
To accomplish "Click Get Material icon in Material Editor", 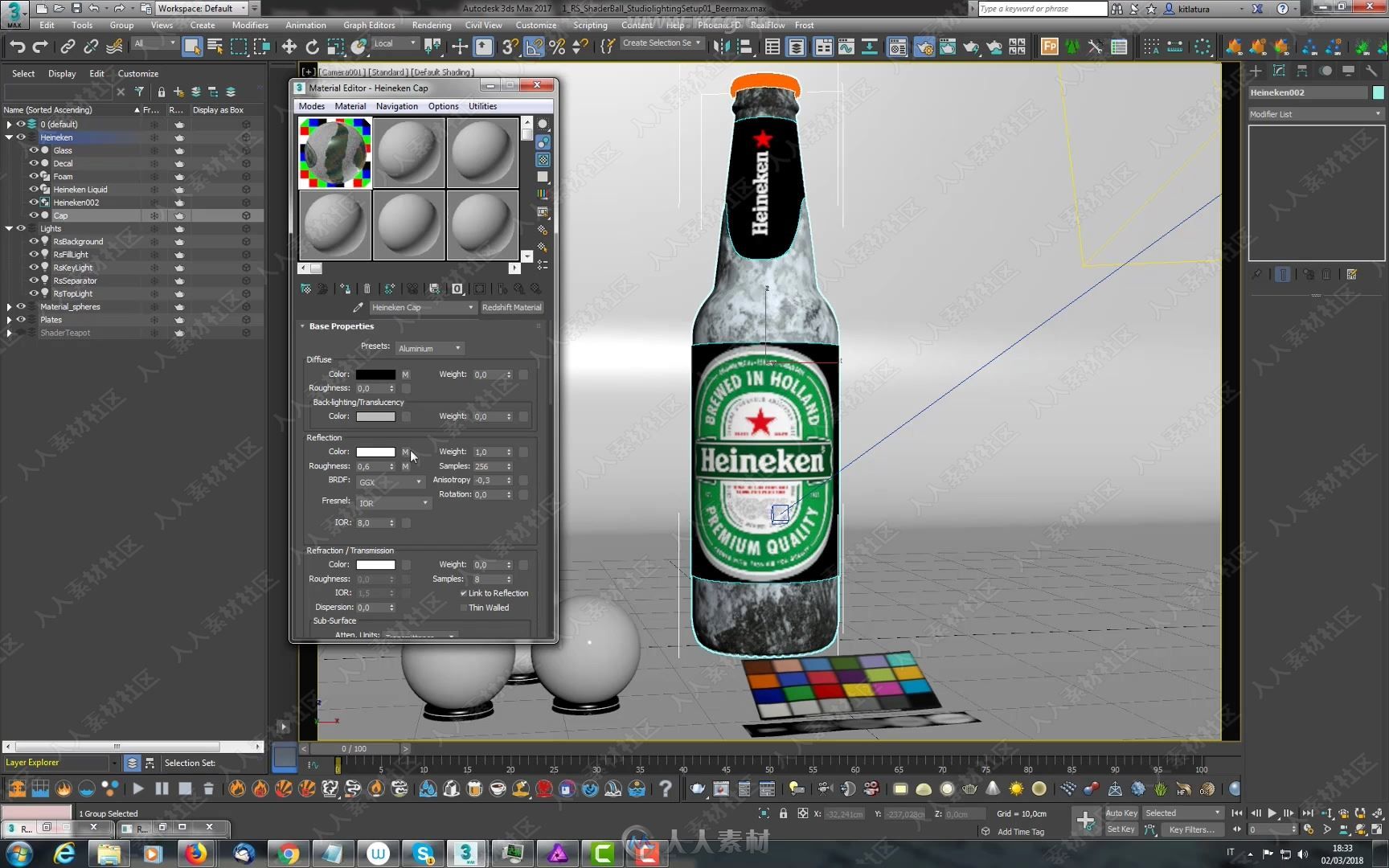I will point(305,289).
